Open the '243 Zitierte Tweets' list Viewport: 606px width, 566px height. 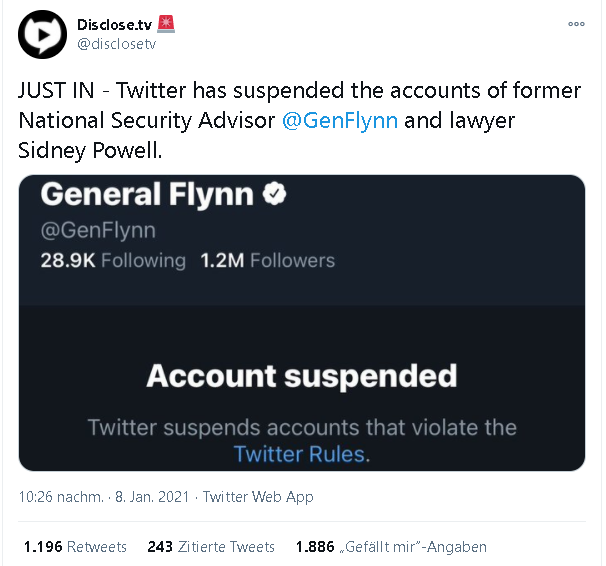click(x=210, y=547)
